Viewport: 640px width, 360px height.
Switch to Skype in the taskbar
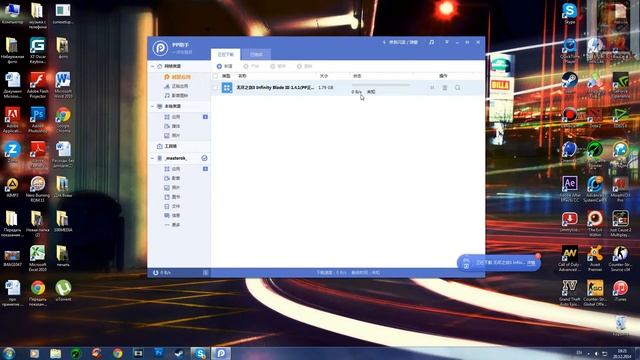click(x=200, y=353)
